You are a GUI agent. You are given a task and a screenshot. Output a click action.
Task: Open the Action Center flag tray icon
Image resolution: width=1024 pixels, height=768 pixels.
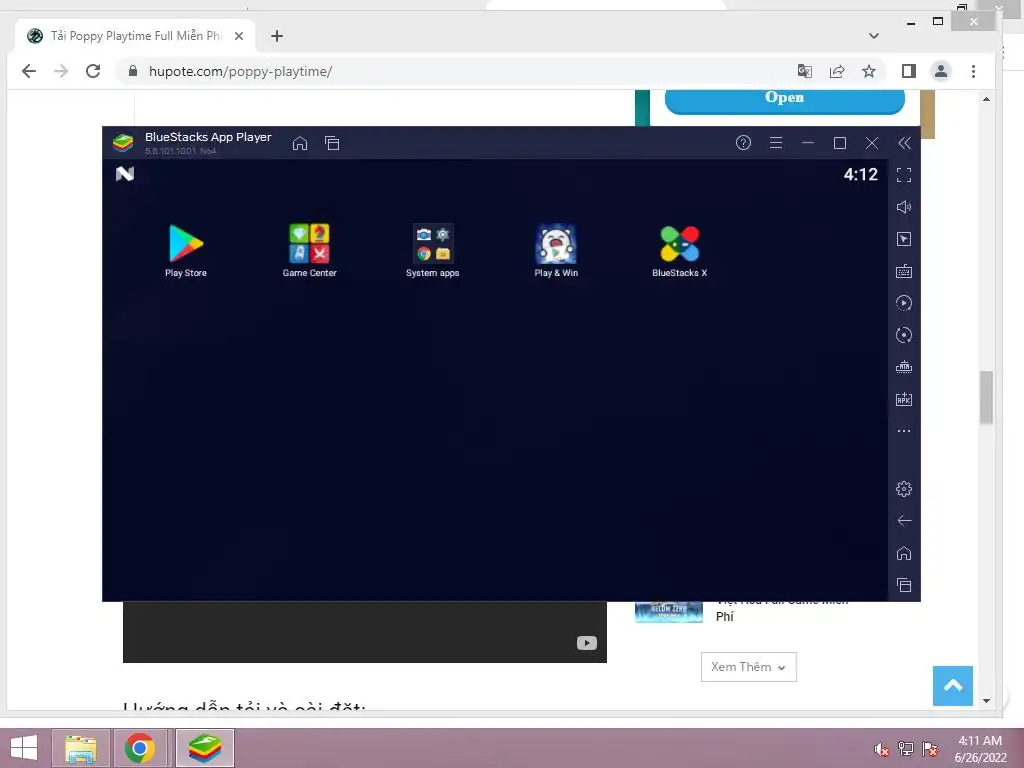[930, 749]
